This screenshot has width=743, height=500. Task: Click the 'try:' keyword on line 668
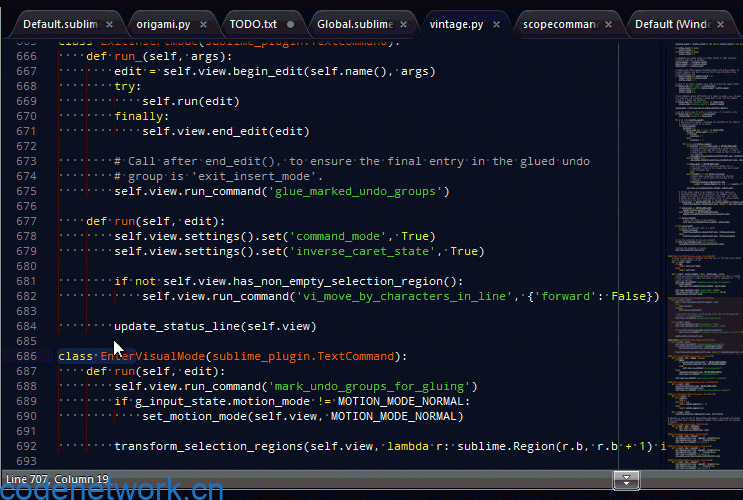point(128,87)
